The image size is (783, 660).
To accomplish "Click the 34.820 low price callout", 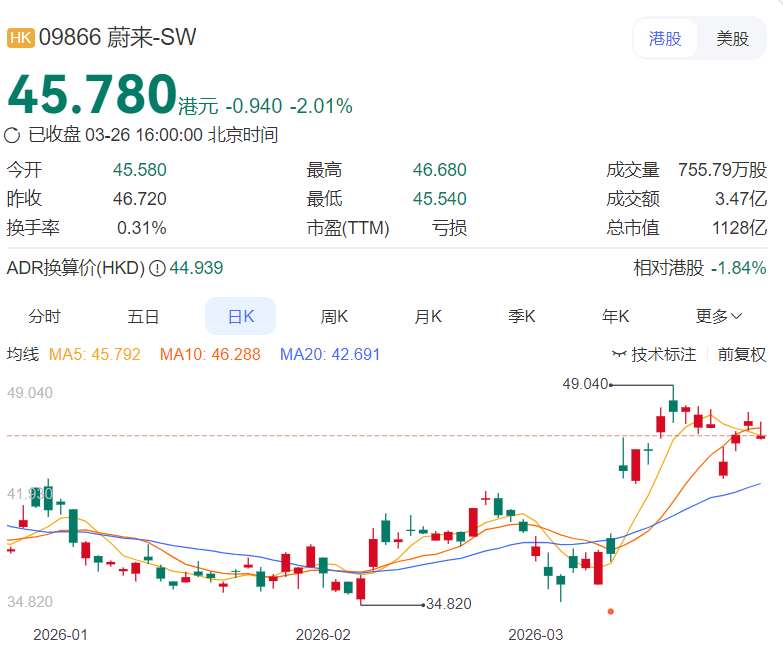I will coord(448,604).
